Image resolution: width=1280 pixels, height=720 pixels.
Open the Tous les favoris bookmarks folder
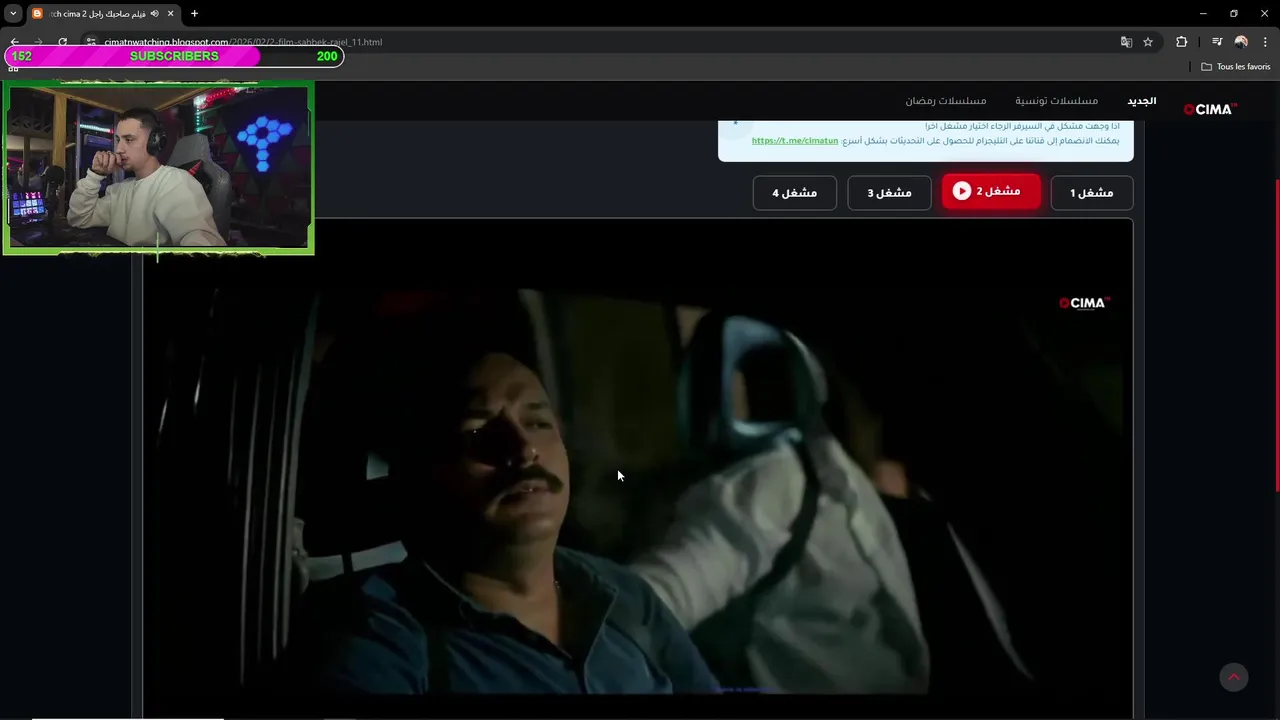click(x=1235, y=67)
